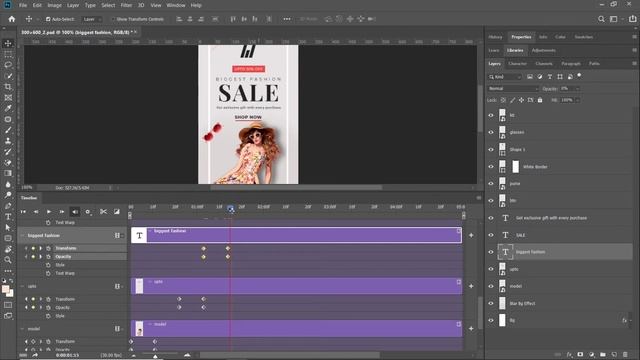The width and height of the screenshot is (640, 360).
Task: Select the biggest fashion layer in Layers panel
Action: (564, 252)
